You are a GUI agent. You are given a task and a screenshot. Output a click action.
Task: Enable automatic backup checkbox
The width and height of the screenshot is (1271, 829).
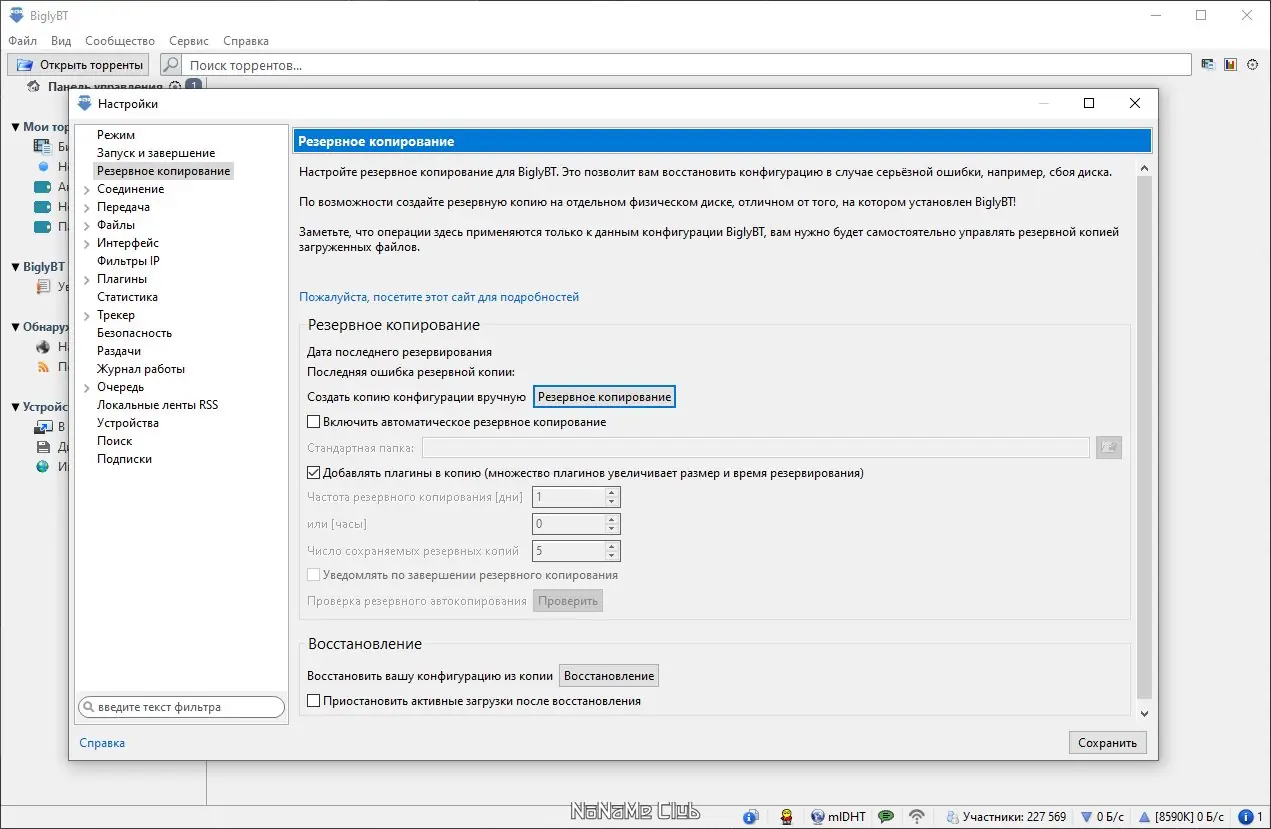click(x=314, y=422)
